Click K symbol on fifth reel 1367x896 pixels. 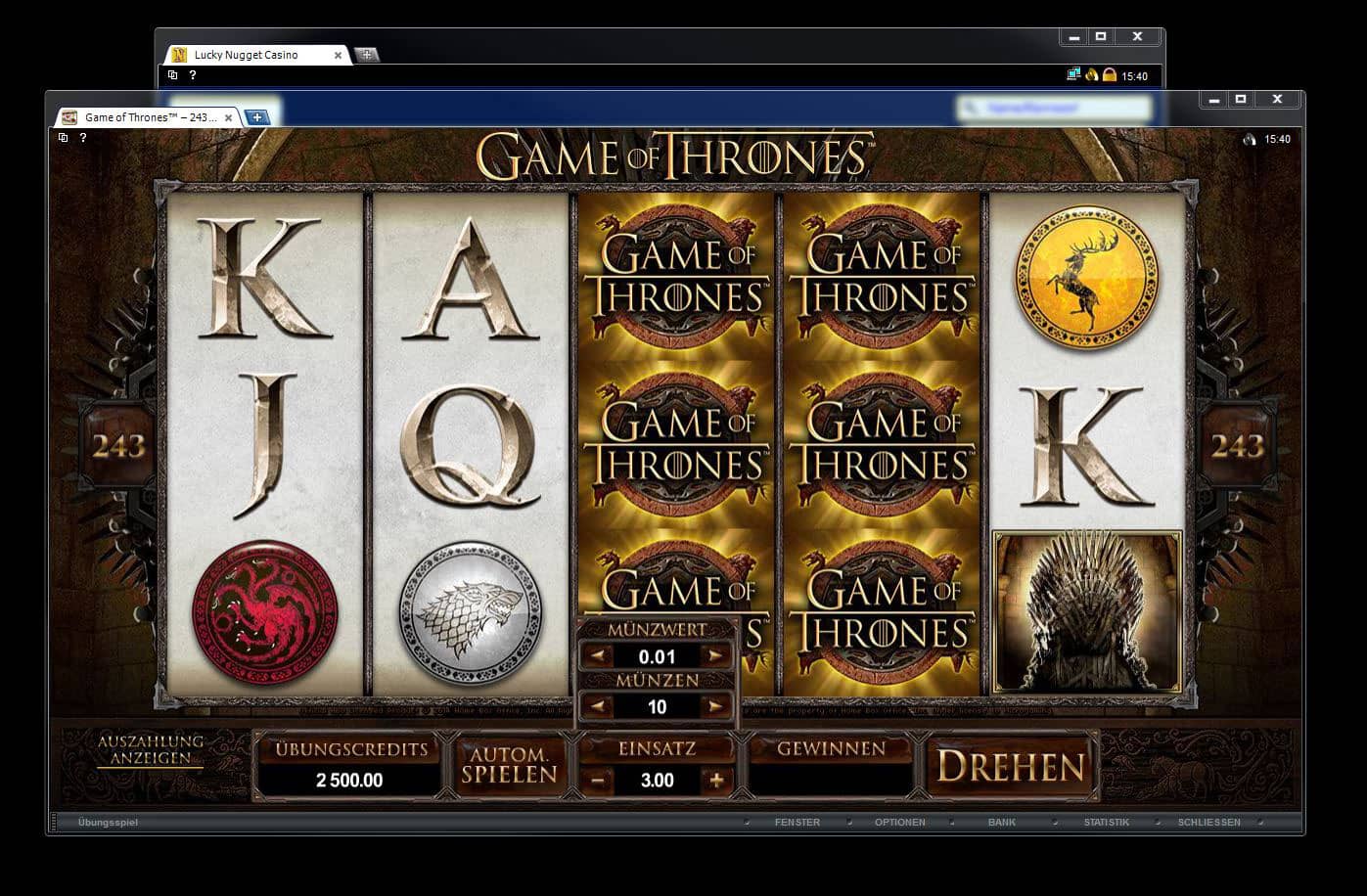(1087, 447)
